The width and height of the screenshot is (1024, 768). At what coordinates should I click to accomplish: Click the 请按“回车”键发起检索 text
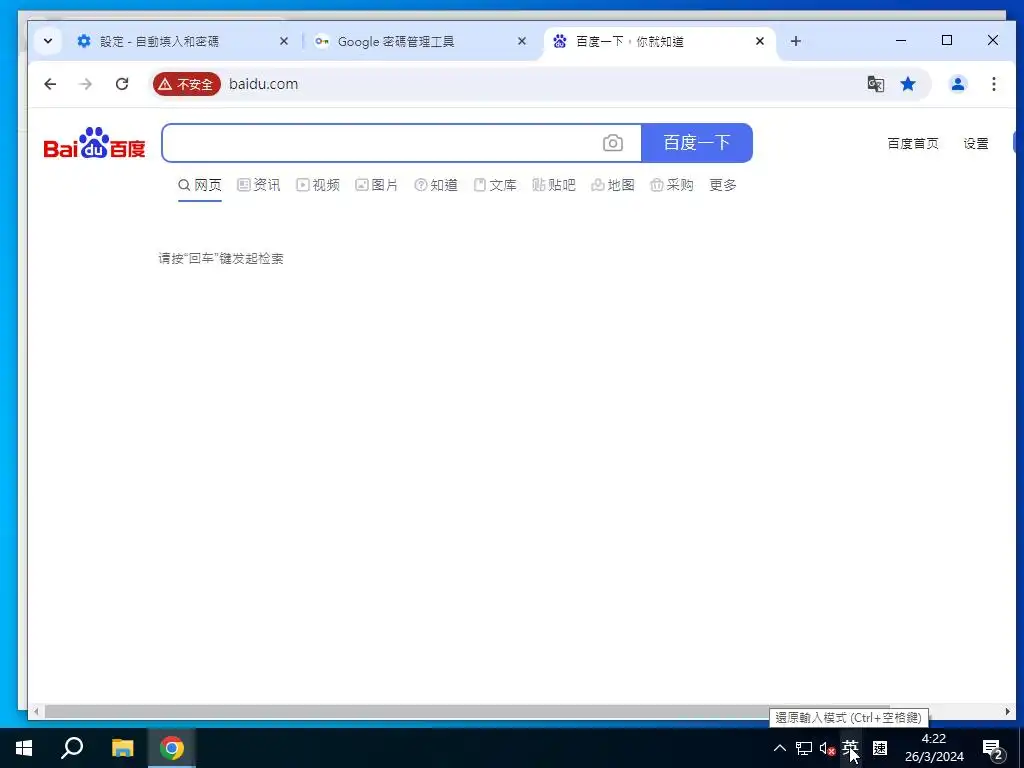(221, 259)
